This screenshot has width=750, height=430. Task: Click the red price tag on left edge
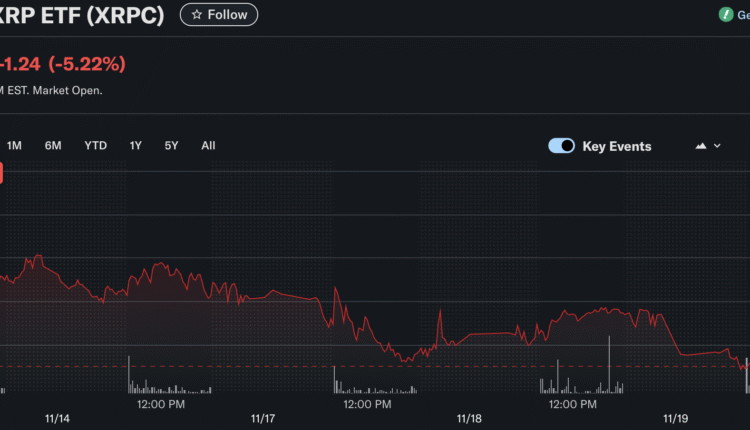coord(2,173)
